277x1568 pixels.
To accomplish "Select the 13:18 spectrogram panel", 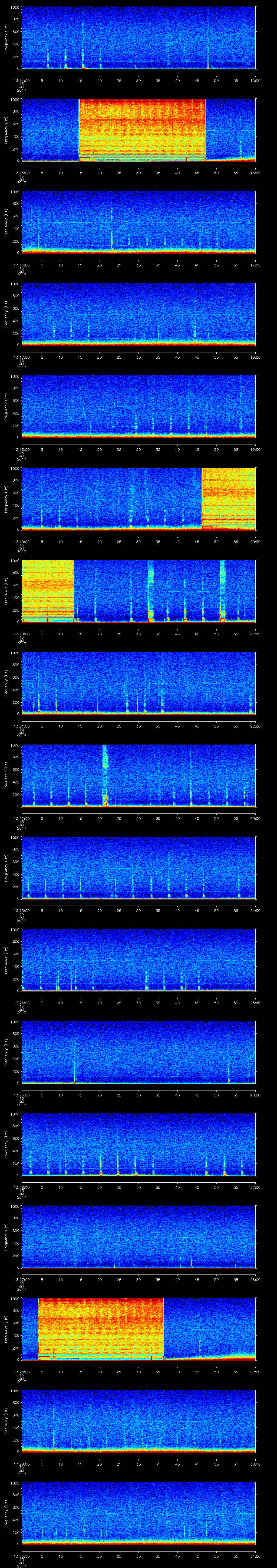I will pos(138,406).
